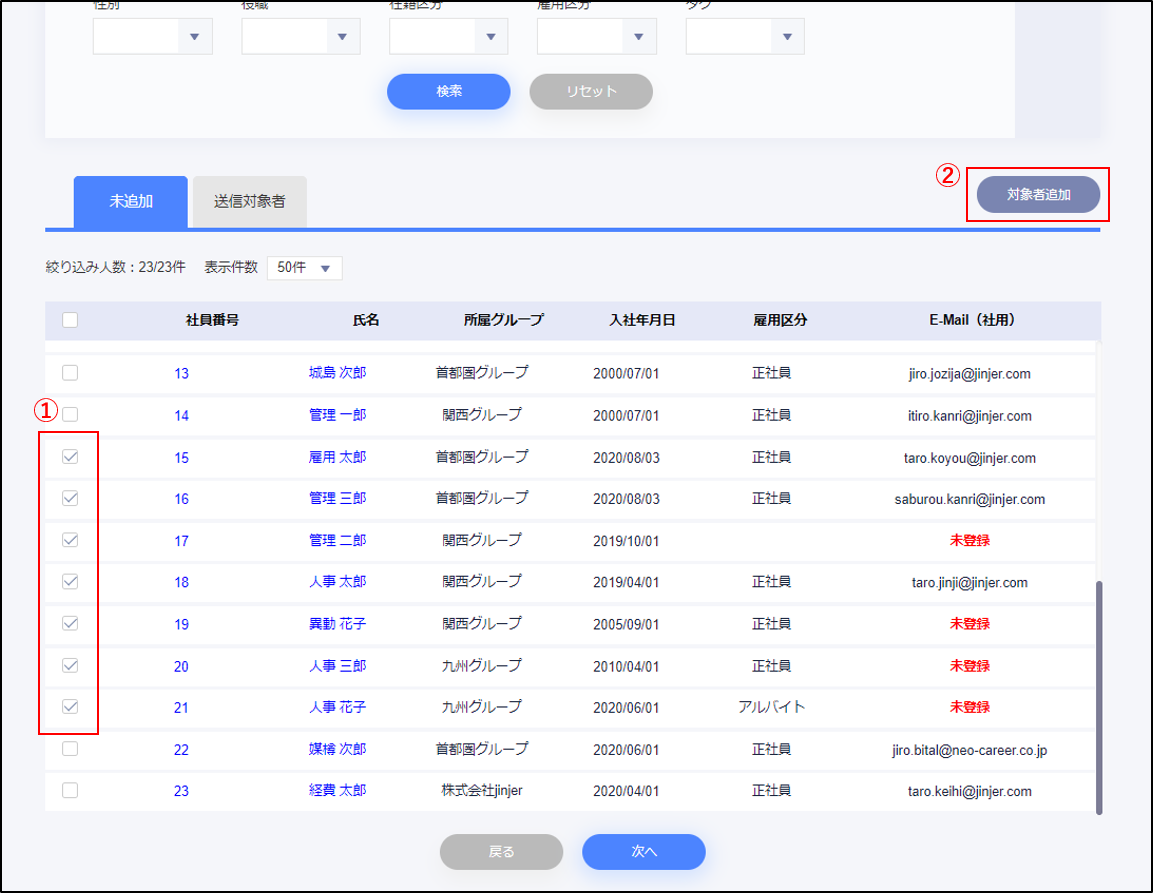Click employee number 22 link

(x=182, y=750)
